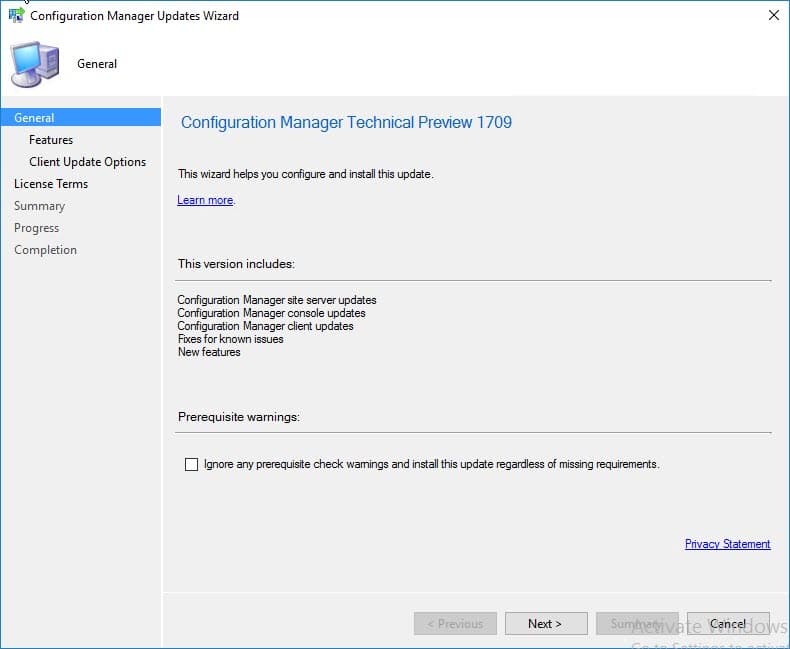Select the Progress step in sidebar
This screenshot has height=649, width=790.
coord(36,228)
